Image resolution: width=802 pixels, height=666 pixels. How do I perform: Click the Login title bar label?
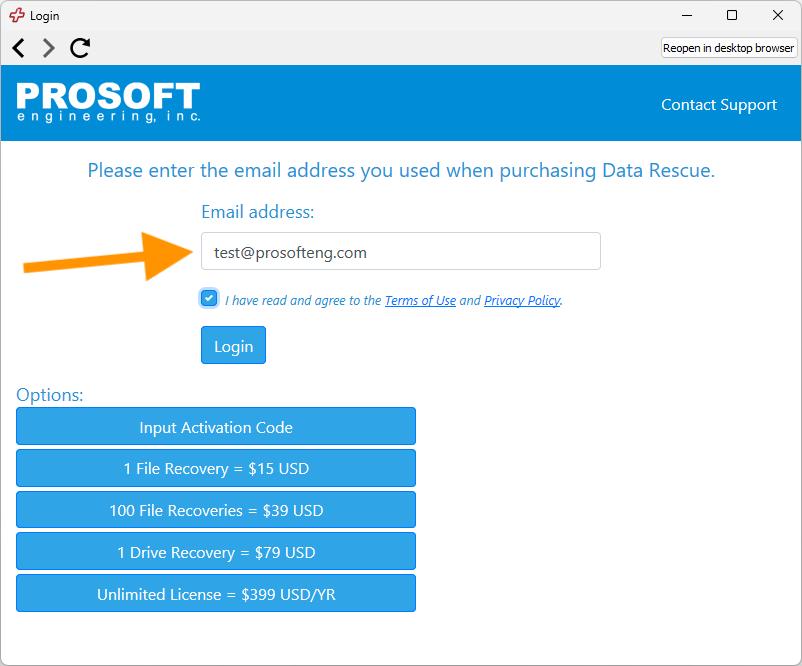pyautogui.click(x=44, y=15)
